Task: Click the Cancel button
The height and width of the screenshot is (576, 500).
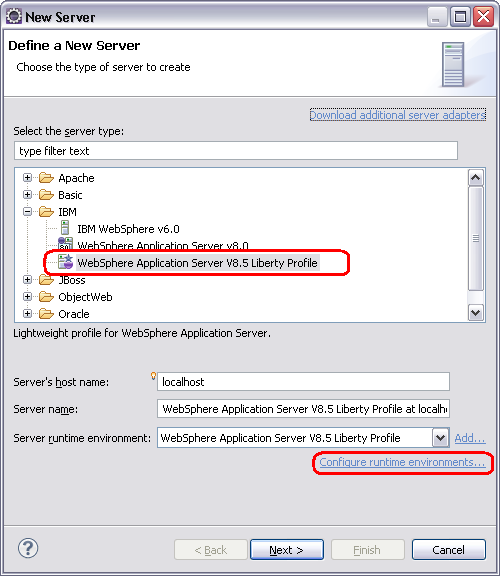Action: (x=449, y=550)
